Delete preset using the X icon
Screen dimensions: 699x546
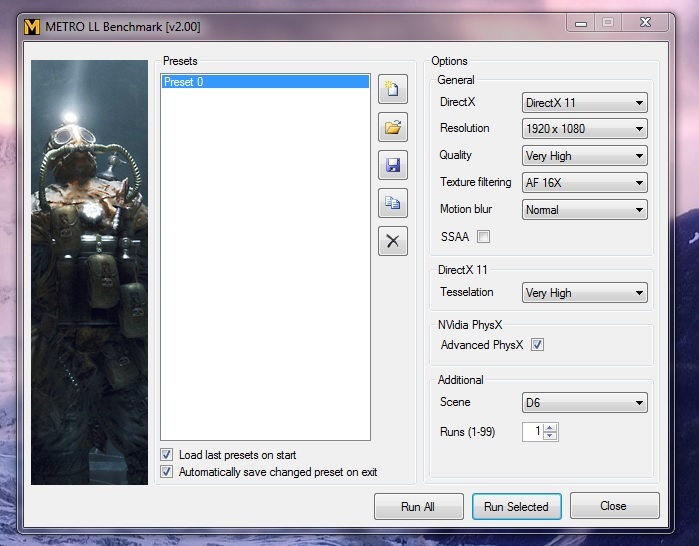coord(393,241)
